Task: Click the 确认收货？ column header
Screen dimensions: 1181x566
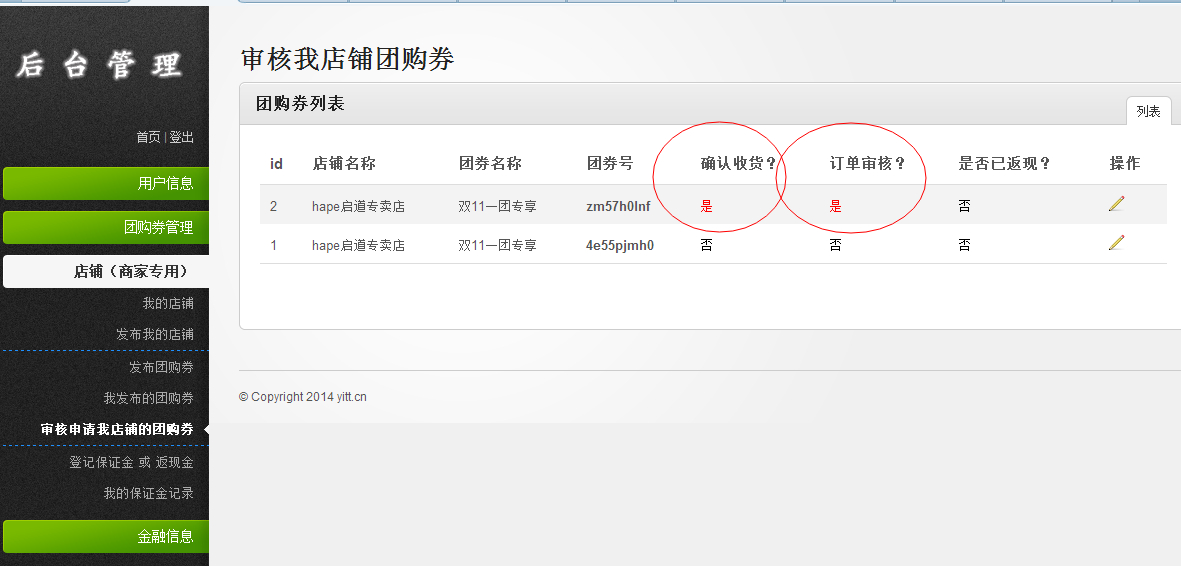Action: 738,164
